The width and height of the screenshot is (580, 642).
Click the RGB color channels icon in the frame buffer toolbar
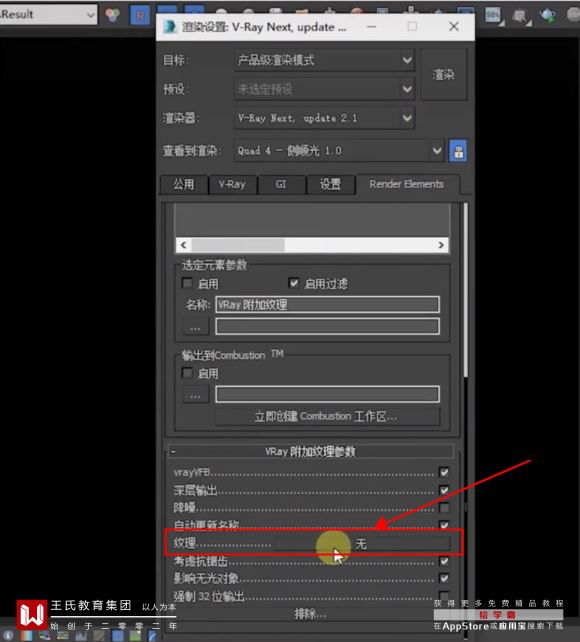click(112, 15)
